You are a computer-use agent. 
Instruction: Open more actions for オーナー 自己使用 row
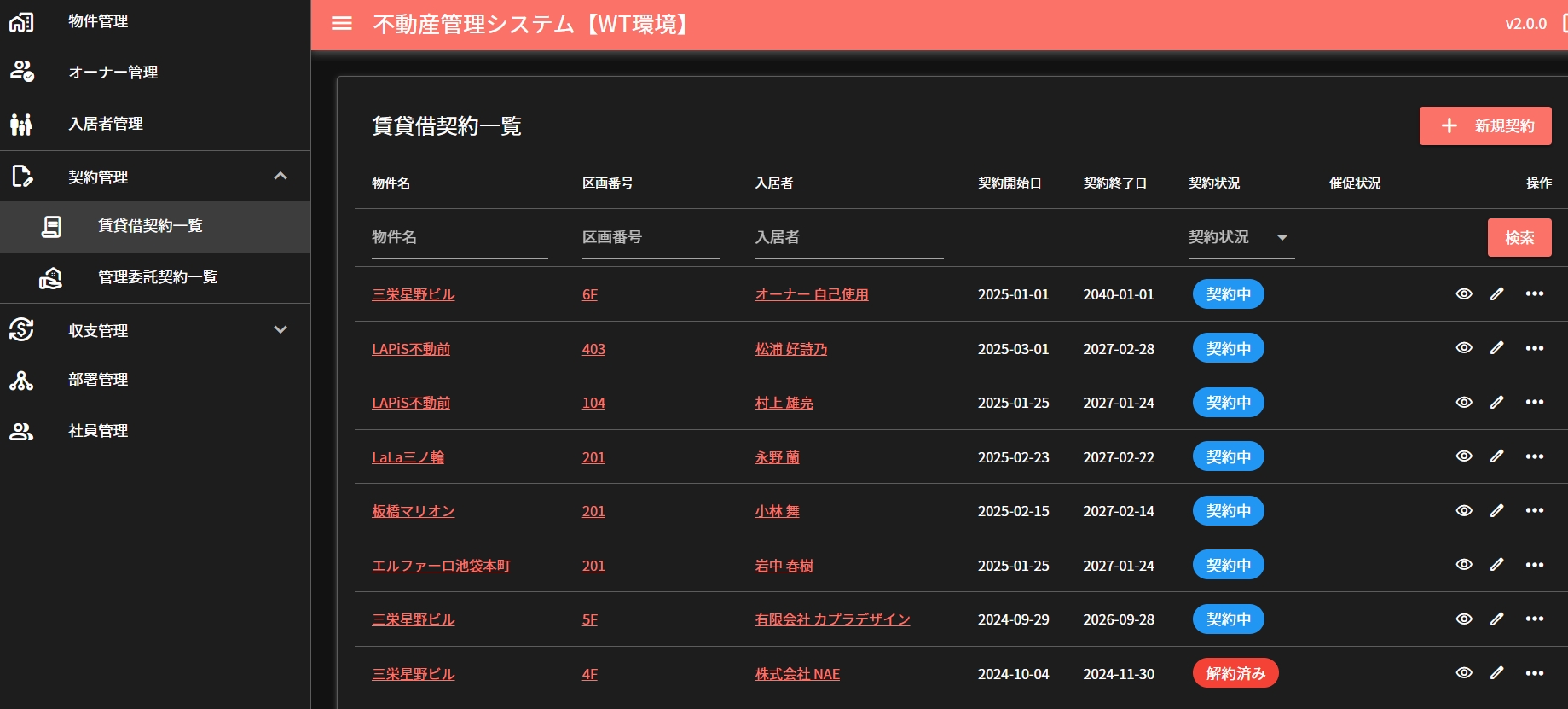[1535, 293]
